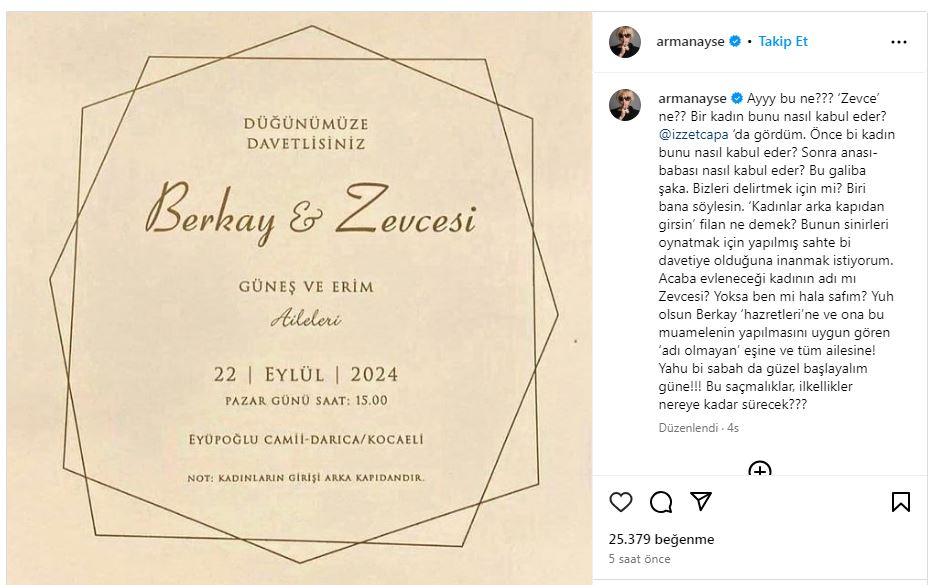Click the avatar beside the caption text
This screenshot has height=585, width=928.
tap(625, 105)
